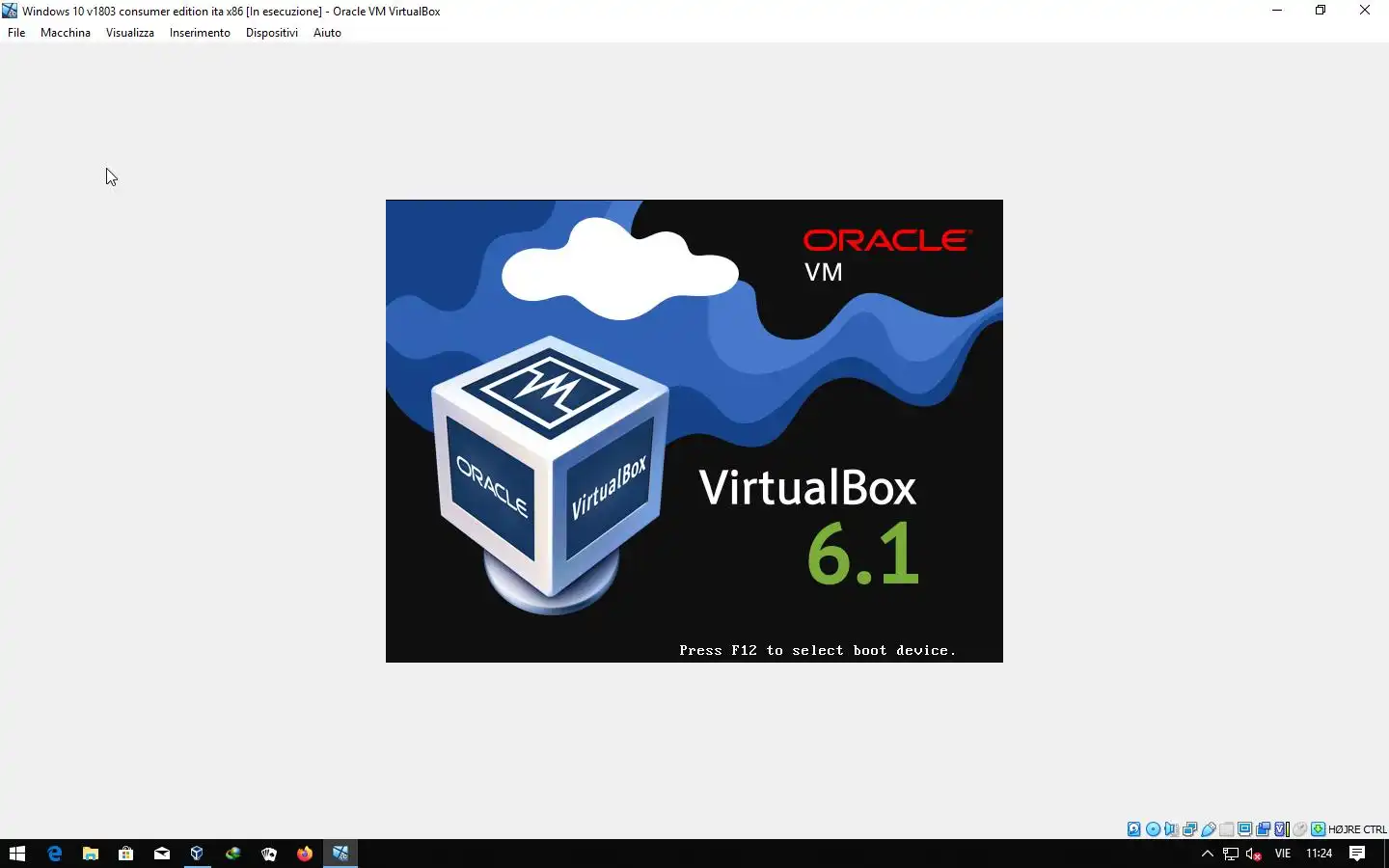Click the keyboard capture green arrow icon

pos(1318,829)
